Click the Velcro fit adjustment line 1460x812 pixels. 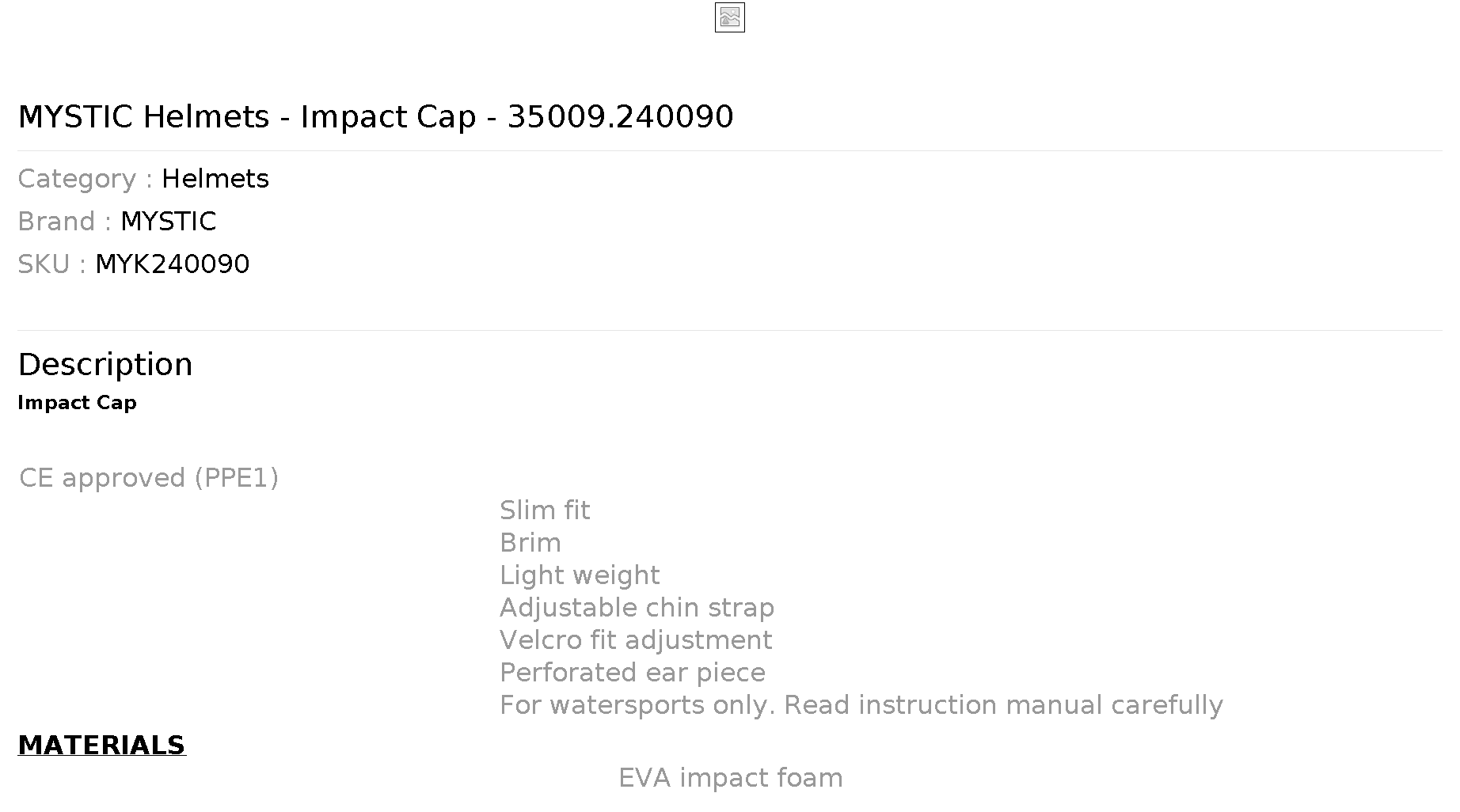pyautogui.click(x=636, y=640)
